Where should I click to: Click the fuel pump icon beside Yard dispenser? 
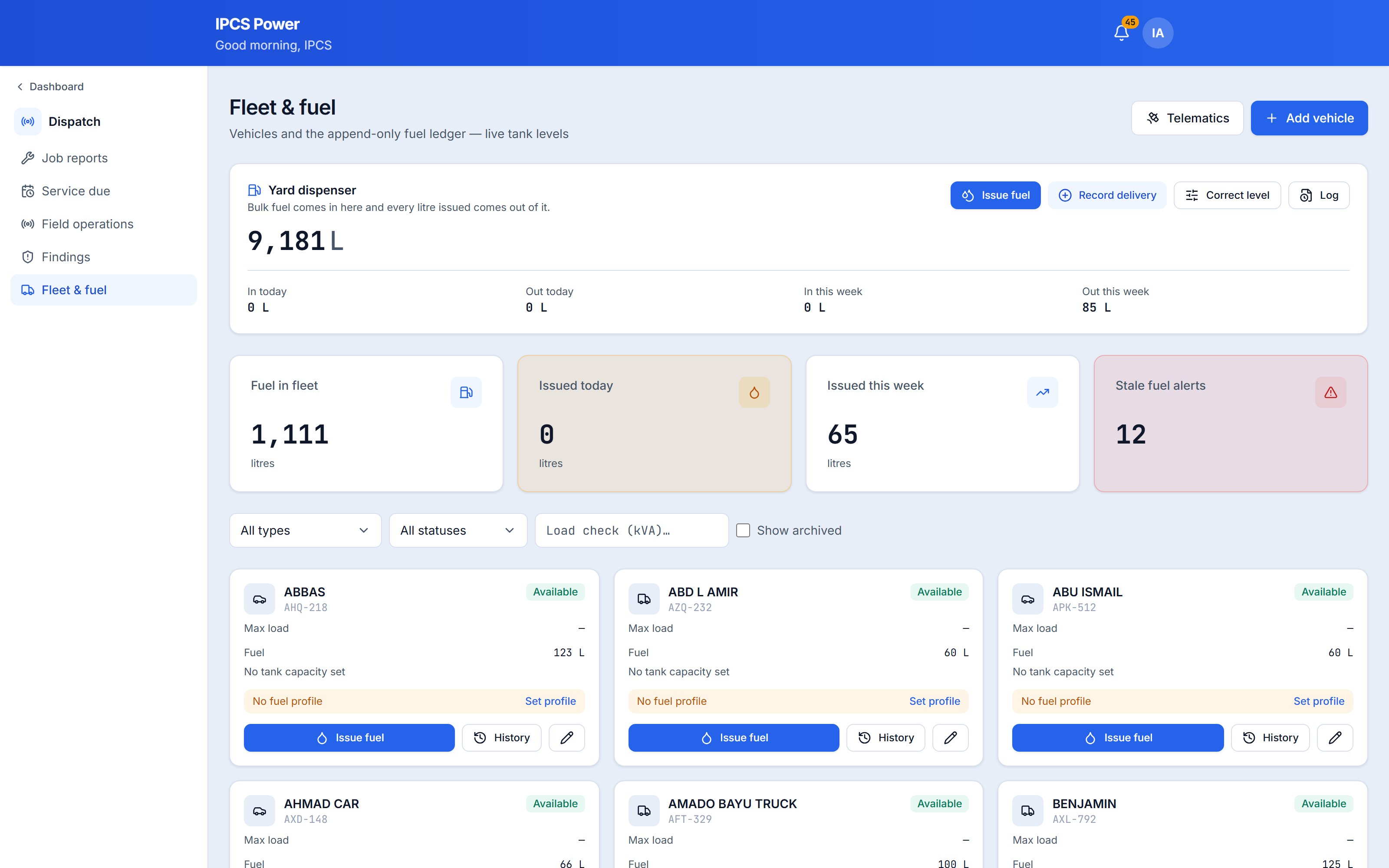tap(253, 190)
